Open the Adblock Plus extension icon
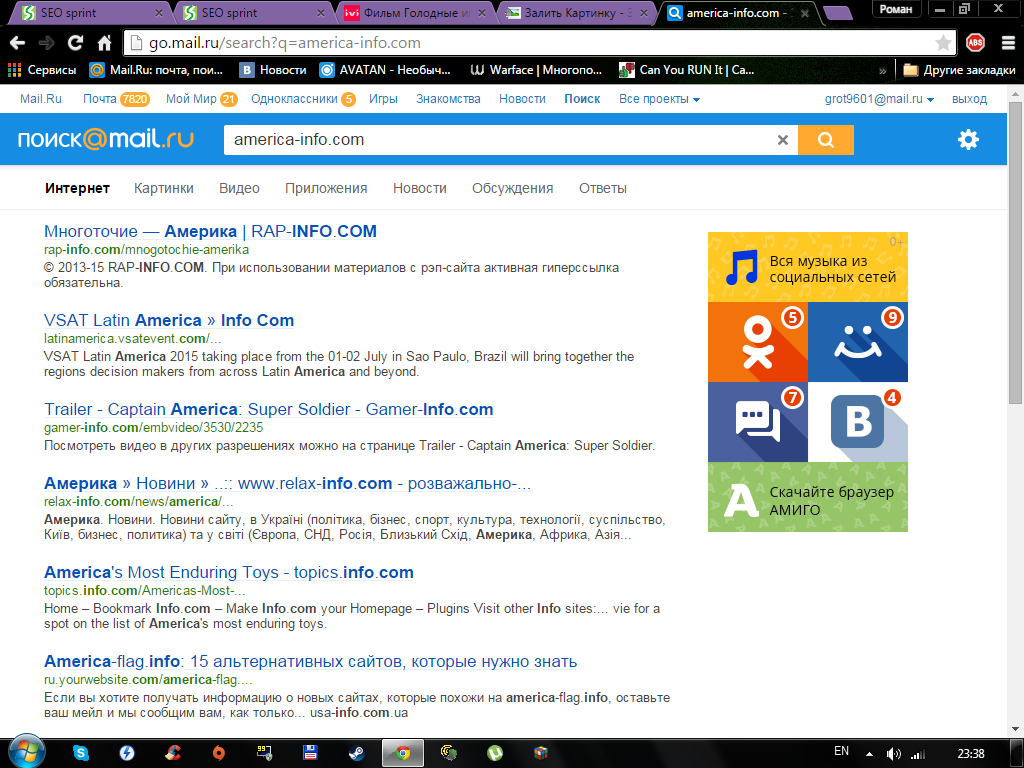This screenshot has height=768, width=1024. pyautogui.click(x=975, y=43)
